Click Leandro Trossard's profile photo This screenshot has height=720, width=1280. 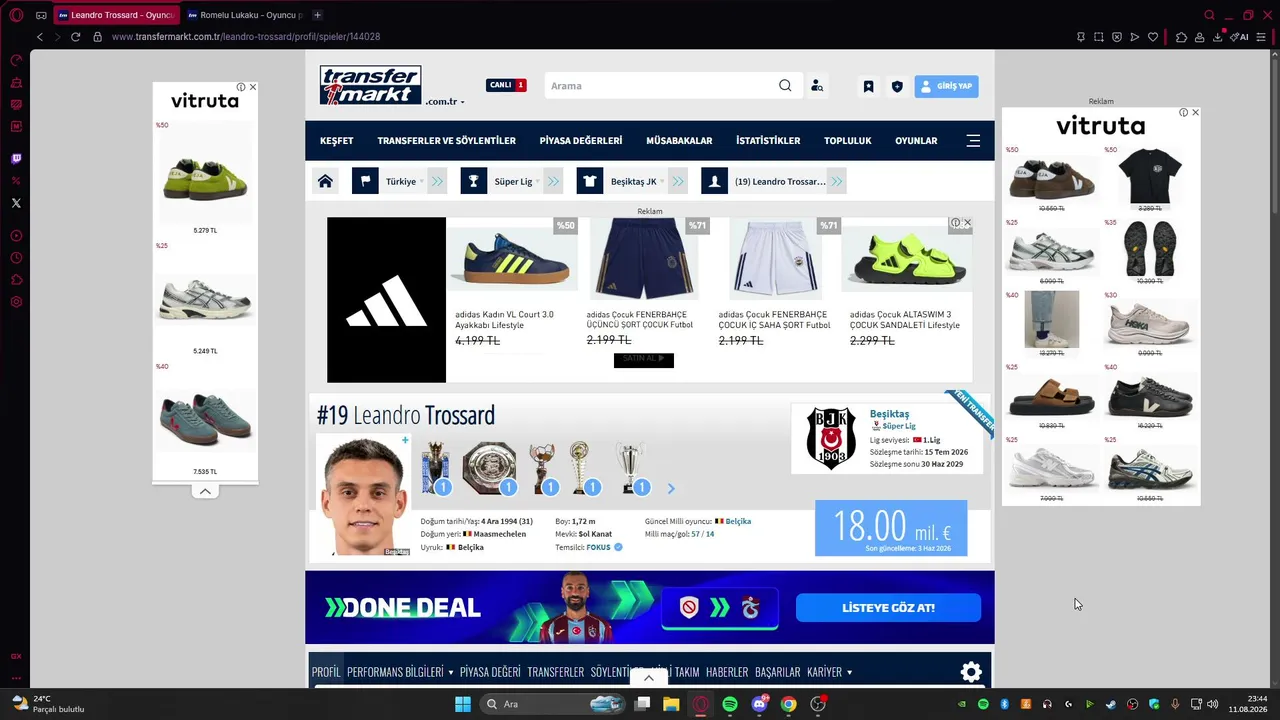363,496
